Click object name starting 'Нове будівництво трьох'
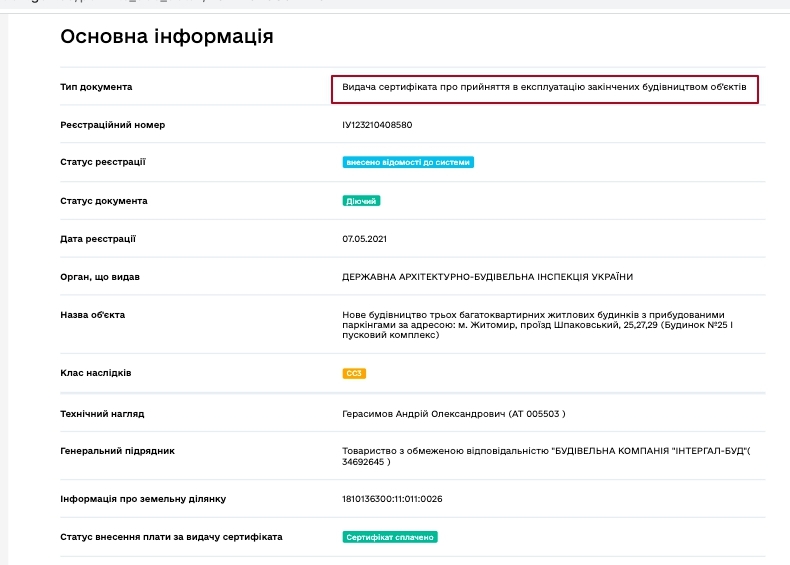This screenshot has height=565, width=790. click(538, 325)
